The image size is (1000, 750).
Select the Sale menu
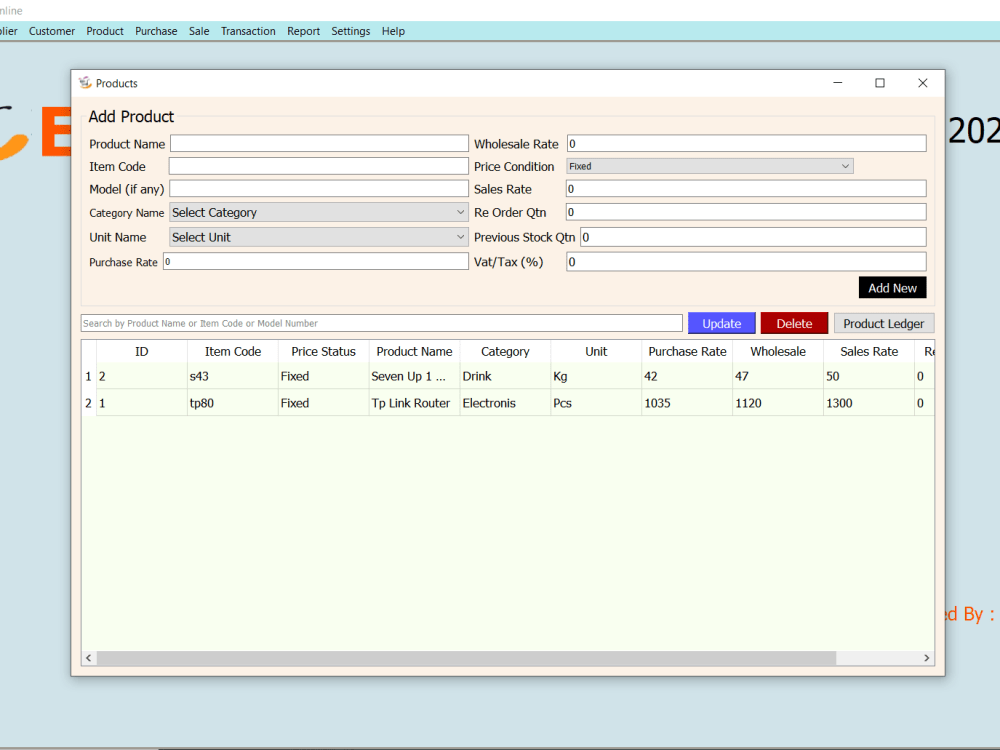click(198, 31)
